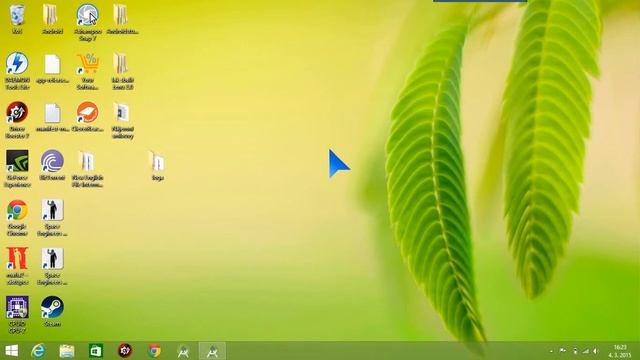Launch the DAEMON Tools Lite shortcut
This screenshot has height=360, width=640.
[x=17, y=64]
